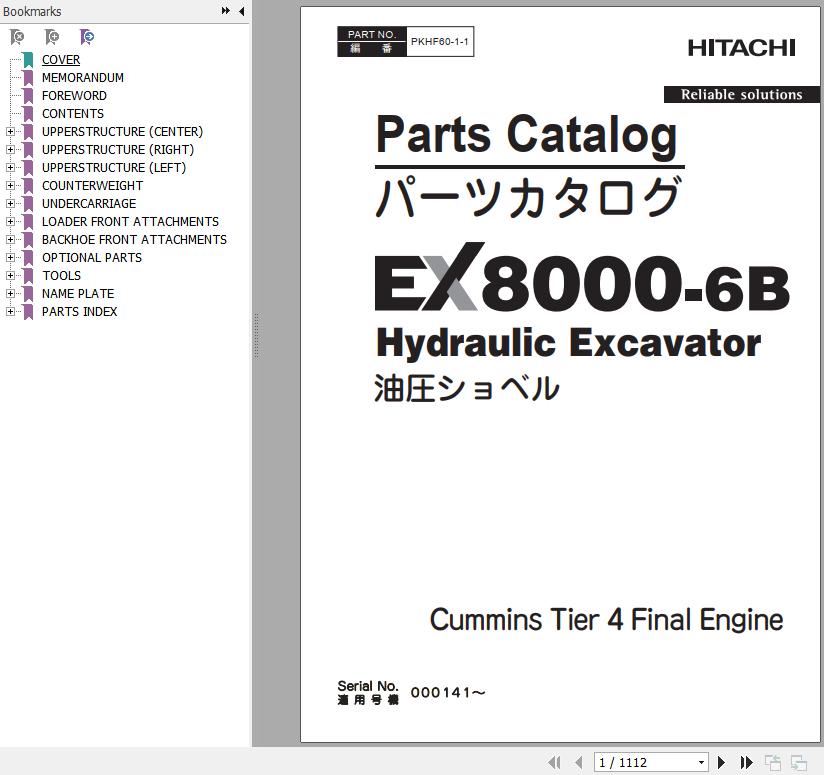The image size is (824, 775).
Task: Click the OPTIONAL PARTS bookmark ribbon icon
Action: click(28, 257)
